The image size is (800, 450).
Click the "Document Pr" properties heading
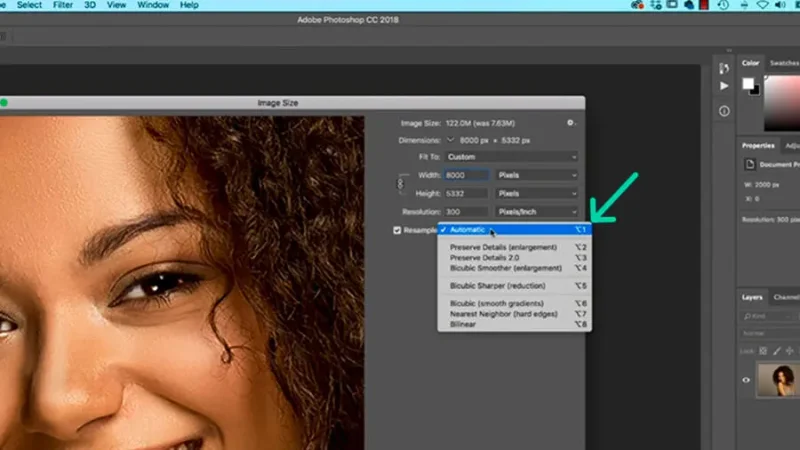tap(780, 164)
